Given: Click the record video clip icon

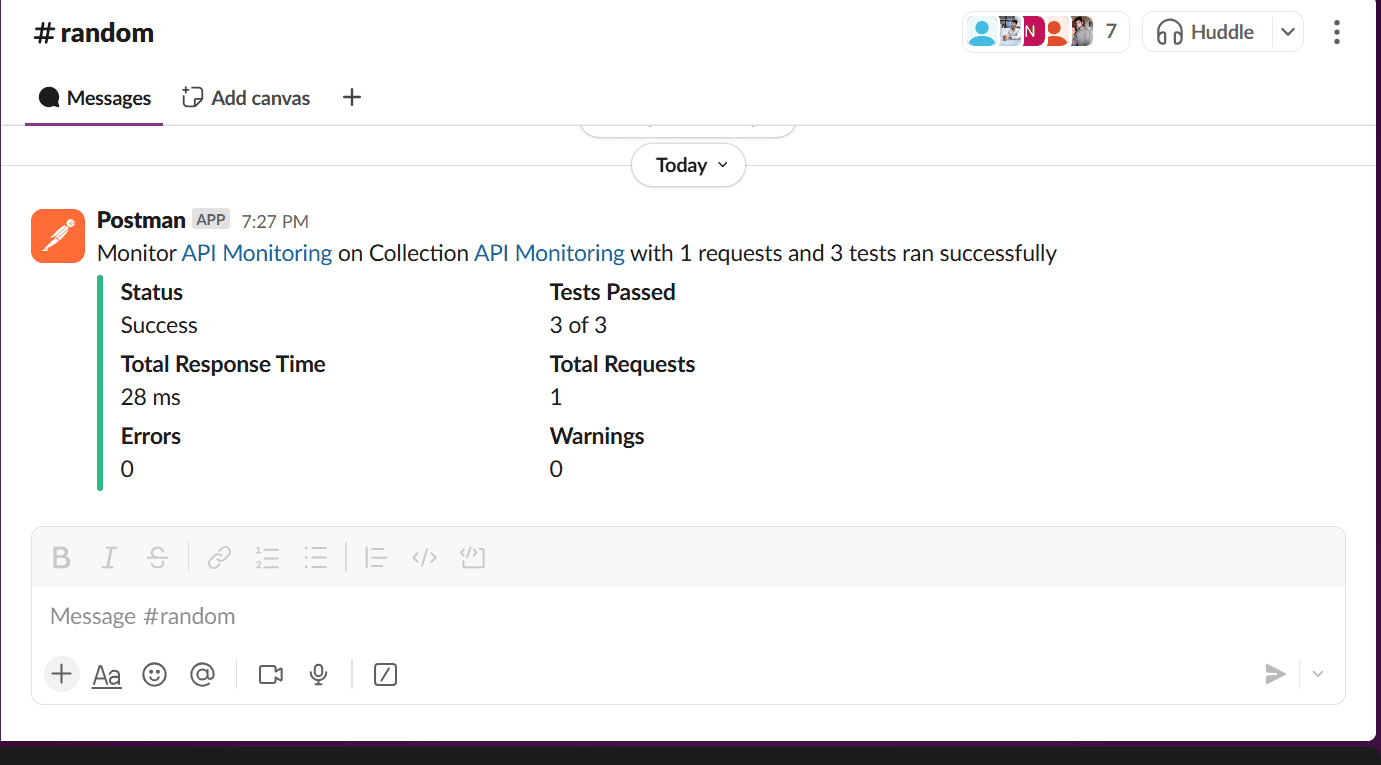Looking at the screenshot, I should [x=270, y=674].
